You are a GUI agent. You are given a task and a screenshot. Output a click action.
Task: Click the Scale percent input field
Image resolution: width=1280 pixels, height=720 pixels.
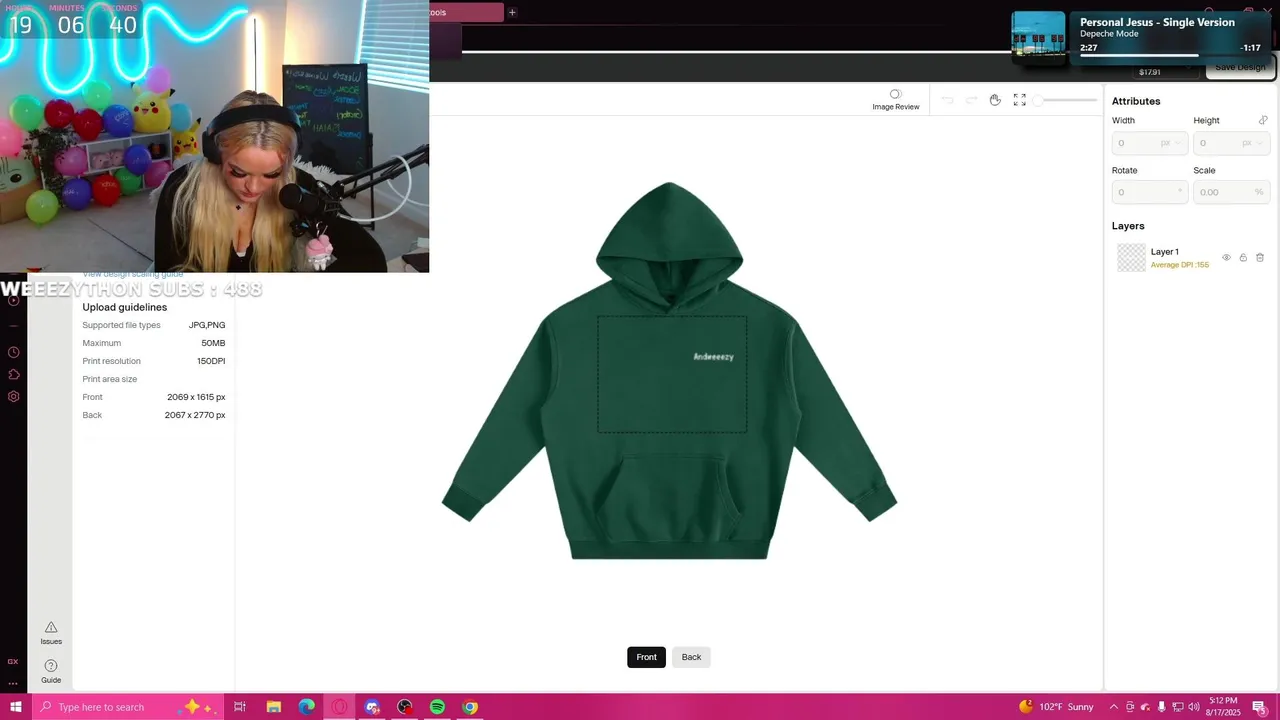(x=1231, y=192)
